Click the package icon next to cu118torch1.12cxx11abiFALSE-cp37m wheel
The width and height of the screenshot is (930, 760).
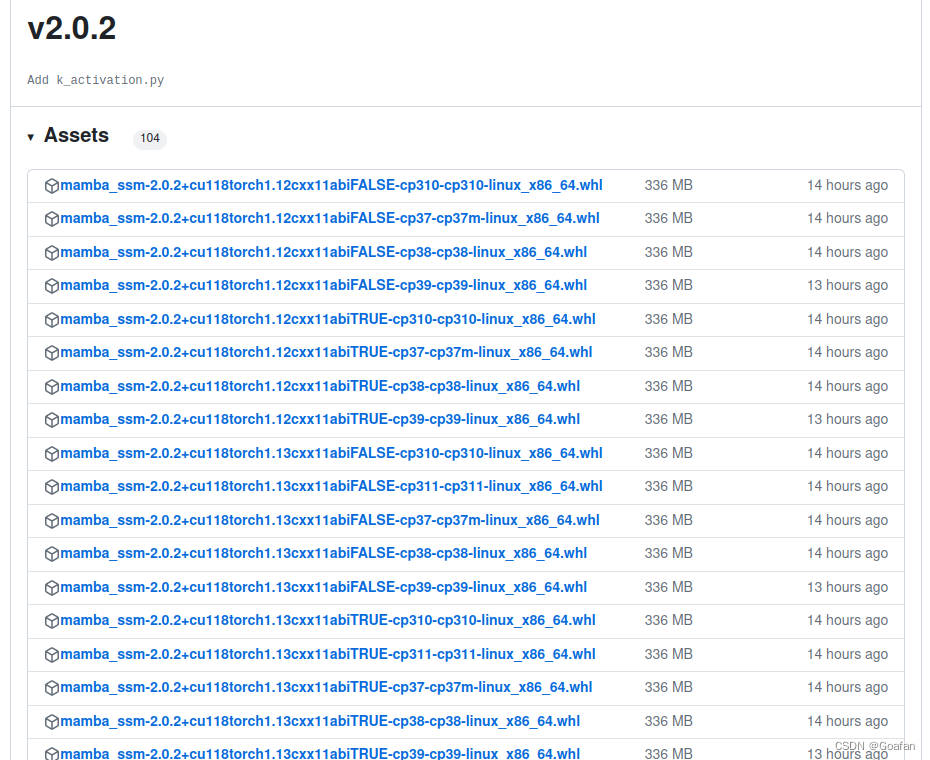pos(51,218)
